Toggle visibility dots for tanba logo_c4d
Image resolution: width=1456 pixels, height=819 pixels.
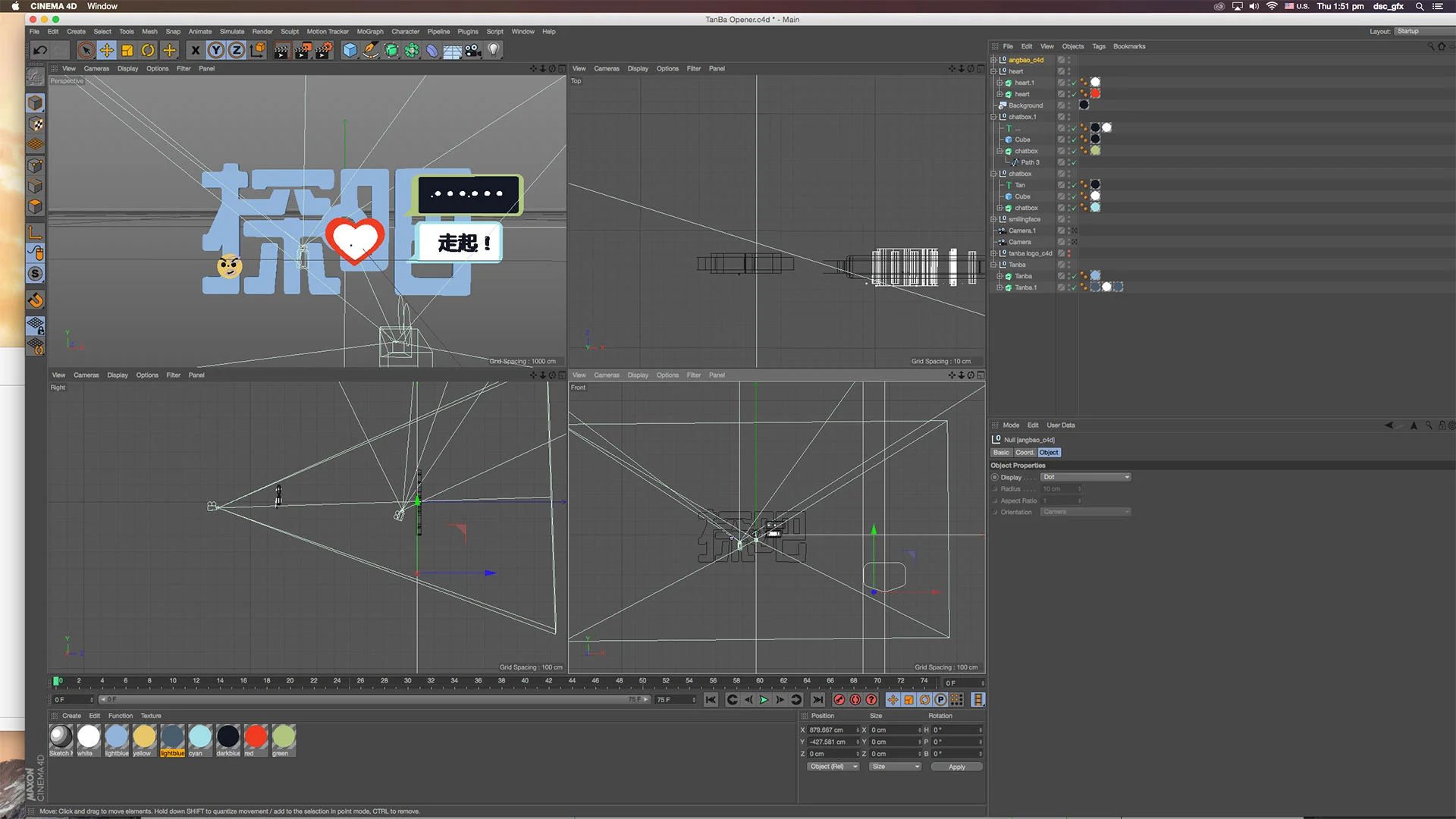1069,253
